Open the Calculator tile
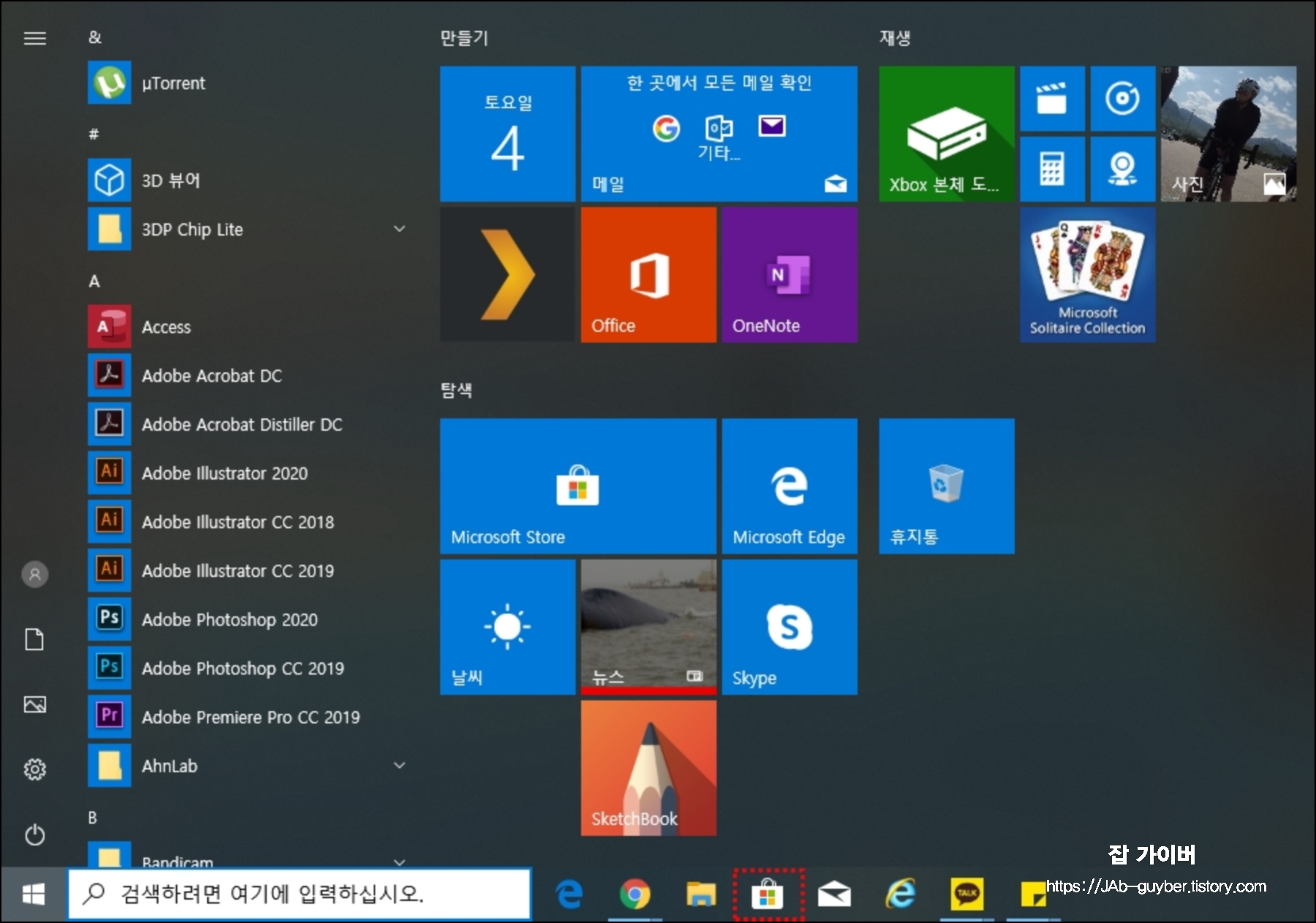 pos(1052,169)
